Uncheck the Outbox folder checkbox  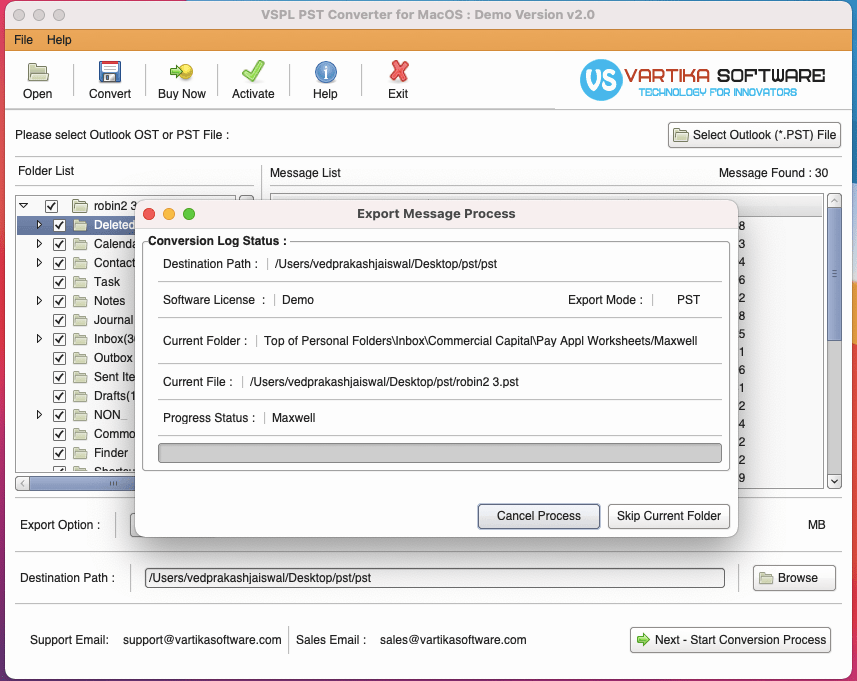pos(60,358)
